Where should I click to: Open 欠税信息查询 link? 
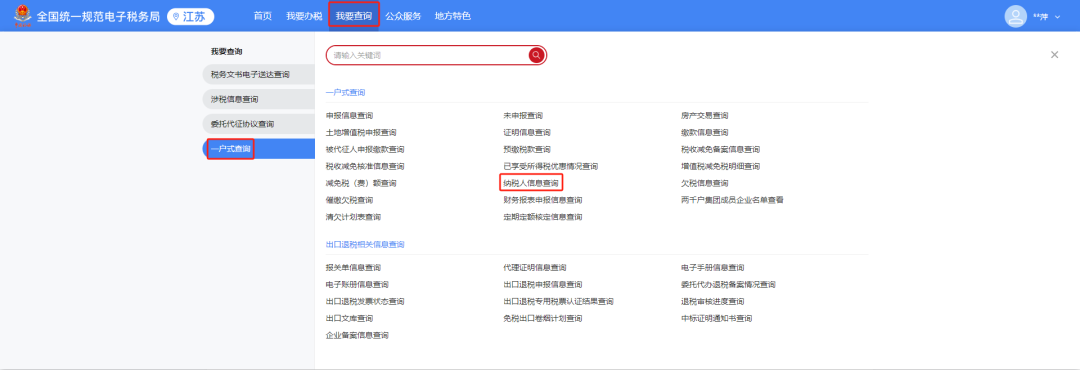pos(705,183)
